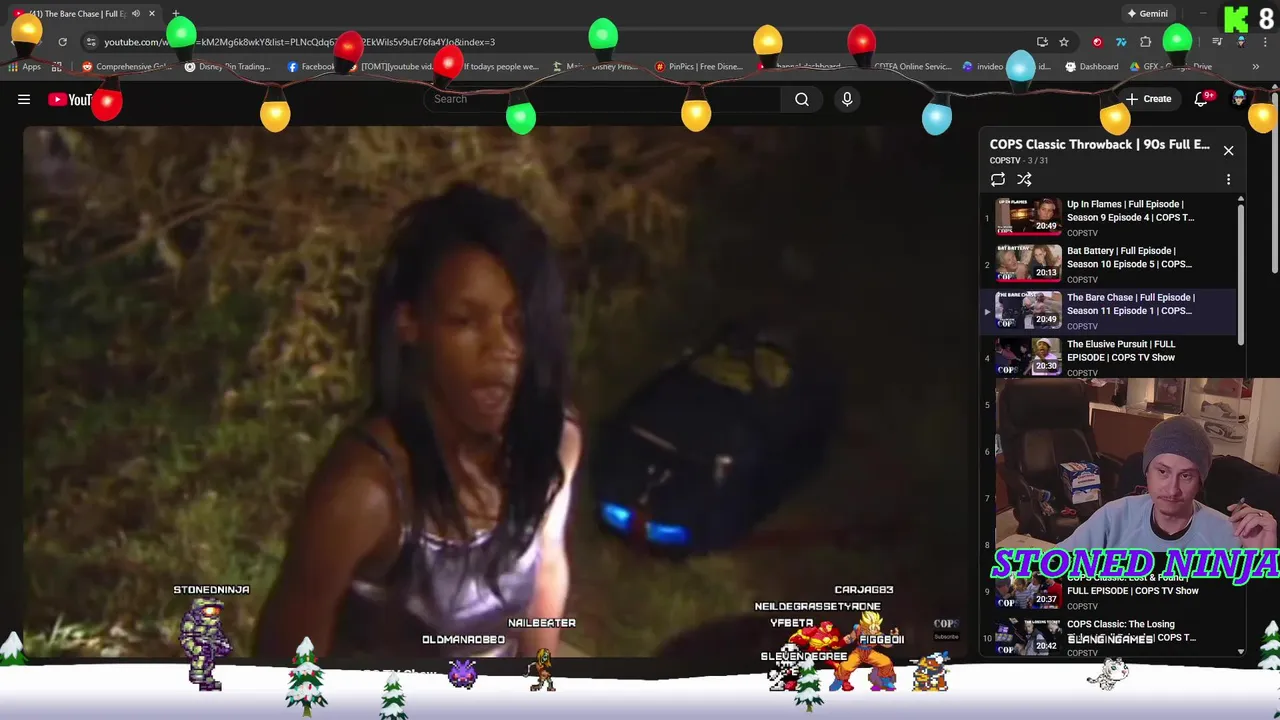This screenshot has width=1280, height=720.
Task: Open GFX Google Drive bookmark
Action: (x=1170, y=67)
